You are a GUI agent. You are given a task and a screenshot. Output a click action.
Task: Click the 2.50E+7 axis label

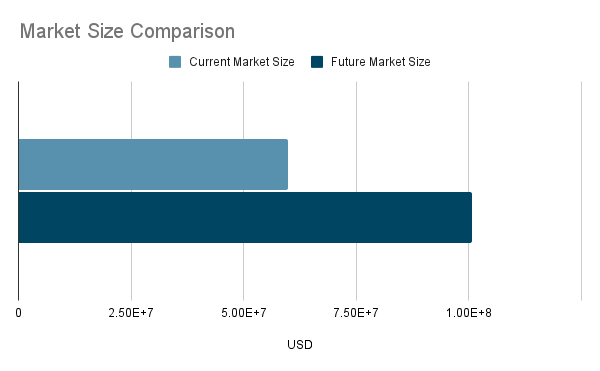pyautogui.click(x=131, y=313)
